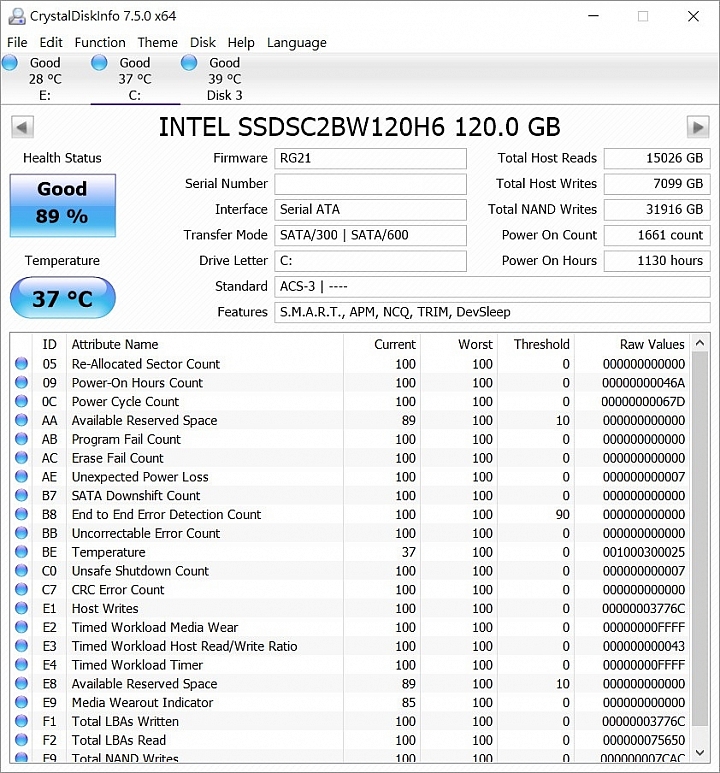Image resolution: width=720 pixels, height=773 pixels.
Task: Open the Theme menu
Action: click(157, 42)
